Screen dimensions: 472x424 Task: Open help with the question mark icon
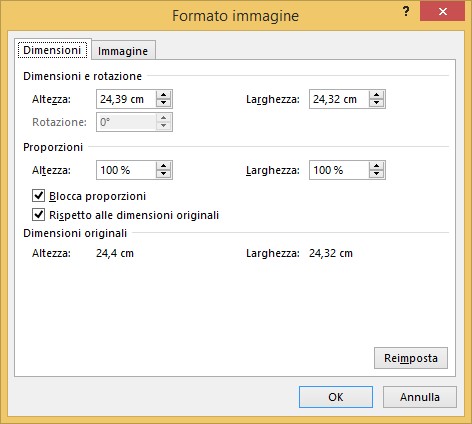click(x=406, y=12)
